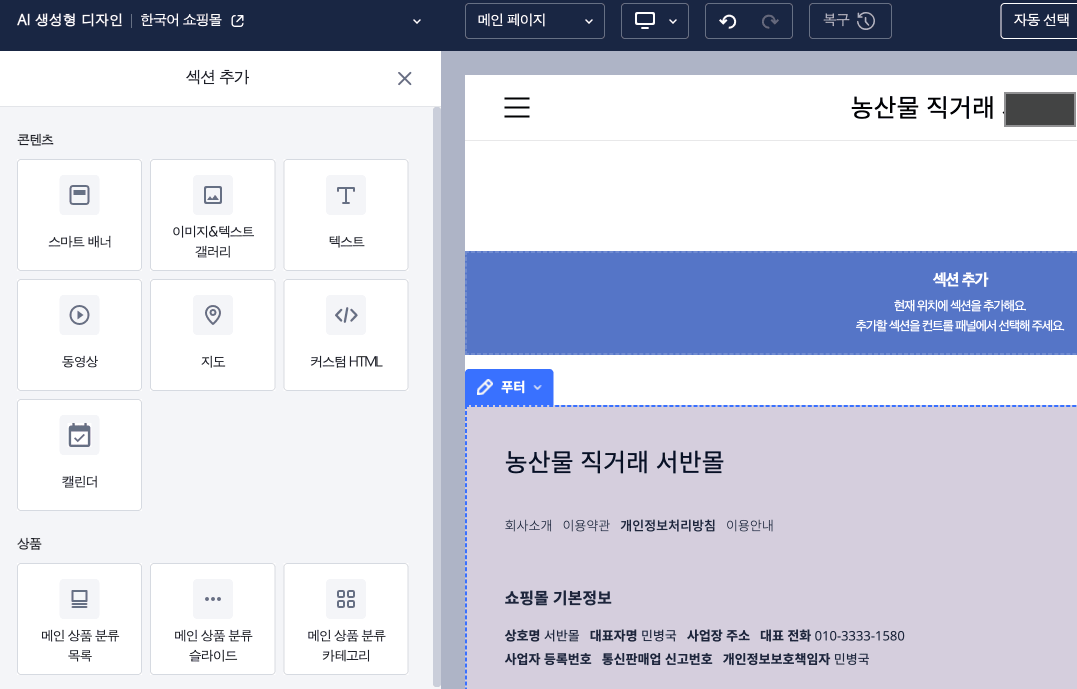Insert the 이미지&텍스트 갤러리 section
Image resolution: width=1077 pixels, height=689 pixels.
tap(212, 214)
